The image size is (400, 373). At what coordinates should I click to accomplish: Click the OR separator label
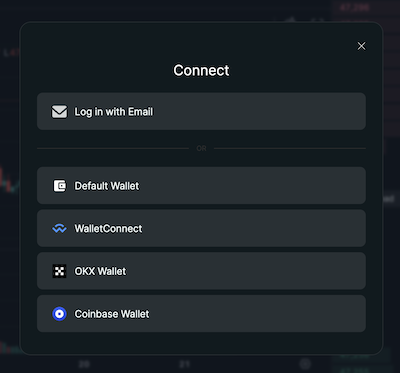pyautogui.click(x=201, y=148)
